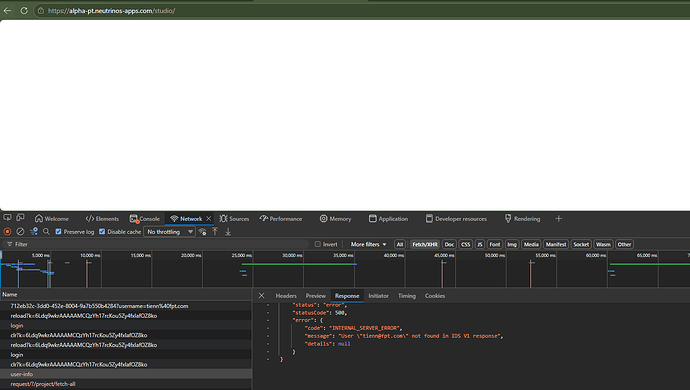Uncheck Preserve log
This screenshot has width=690, height=390.
[x=59, y=232]
